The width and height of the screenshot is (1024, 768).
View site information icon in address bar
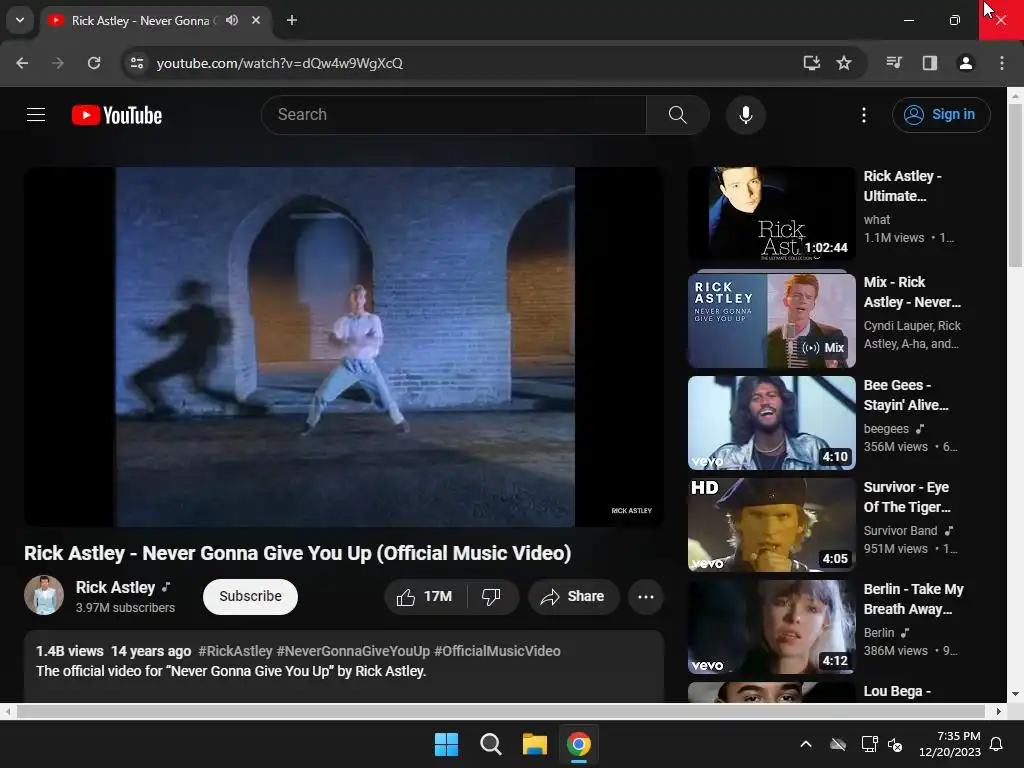(x=137, y=63)
